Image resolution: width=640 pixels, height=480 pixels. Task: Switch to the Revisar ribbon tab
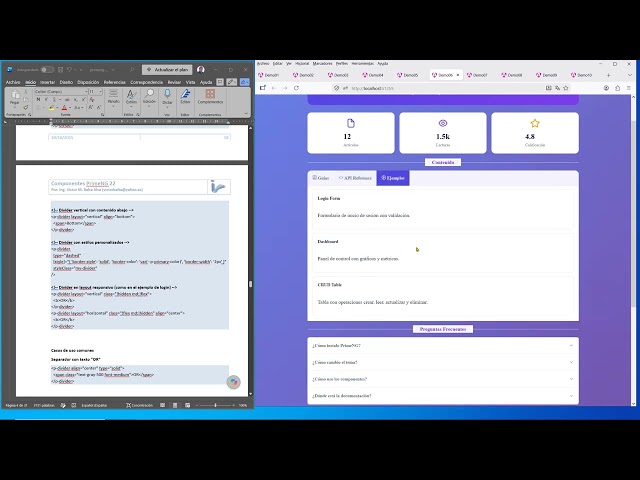(174, 82)
